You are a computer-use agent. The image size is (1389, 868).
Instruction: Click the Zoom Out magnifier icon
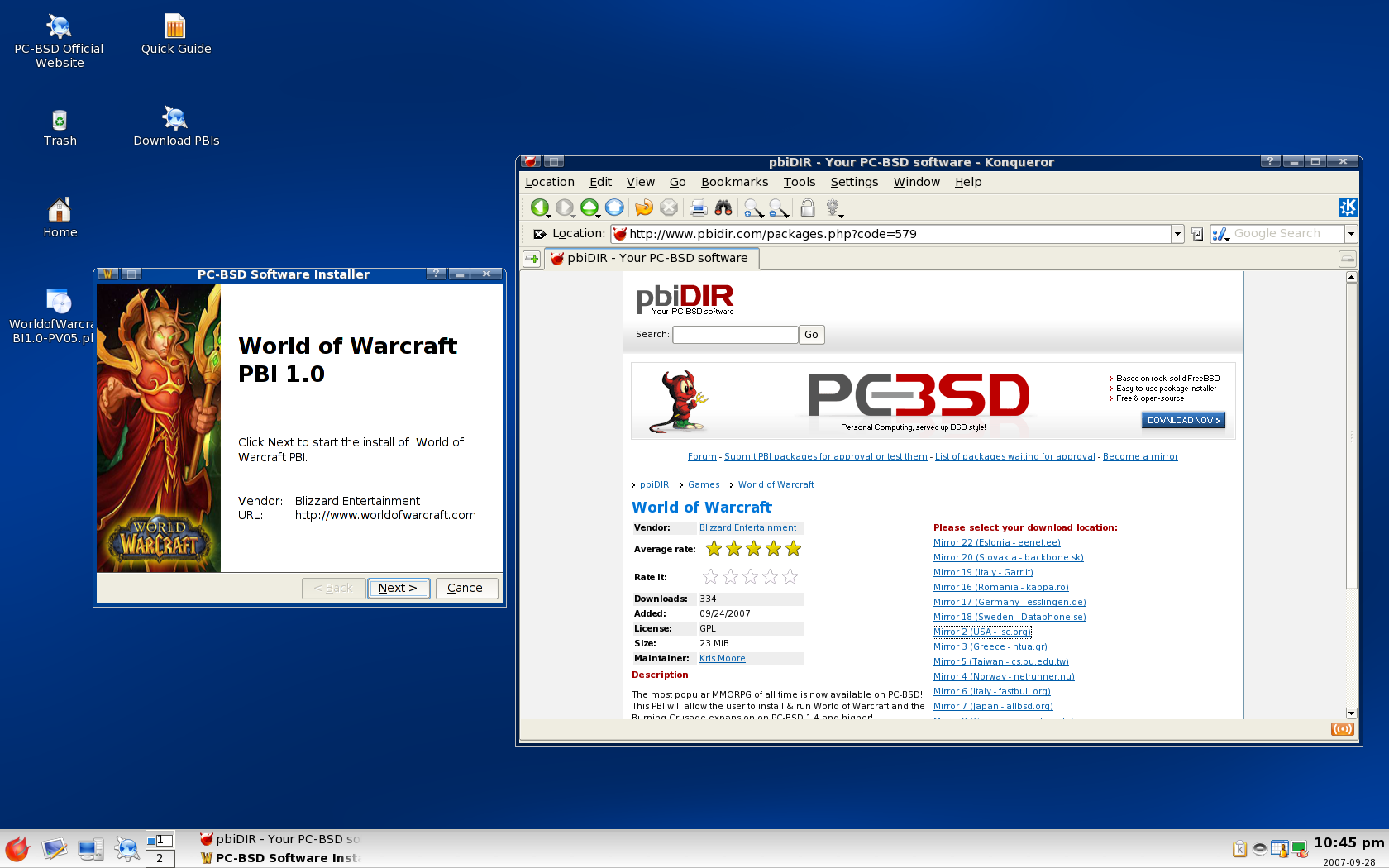coord(778,207)
